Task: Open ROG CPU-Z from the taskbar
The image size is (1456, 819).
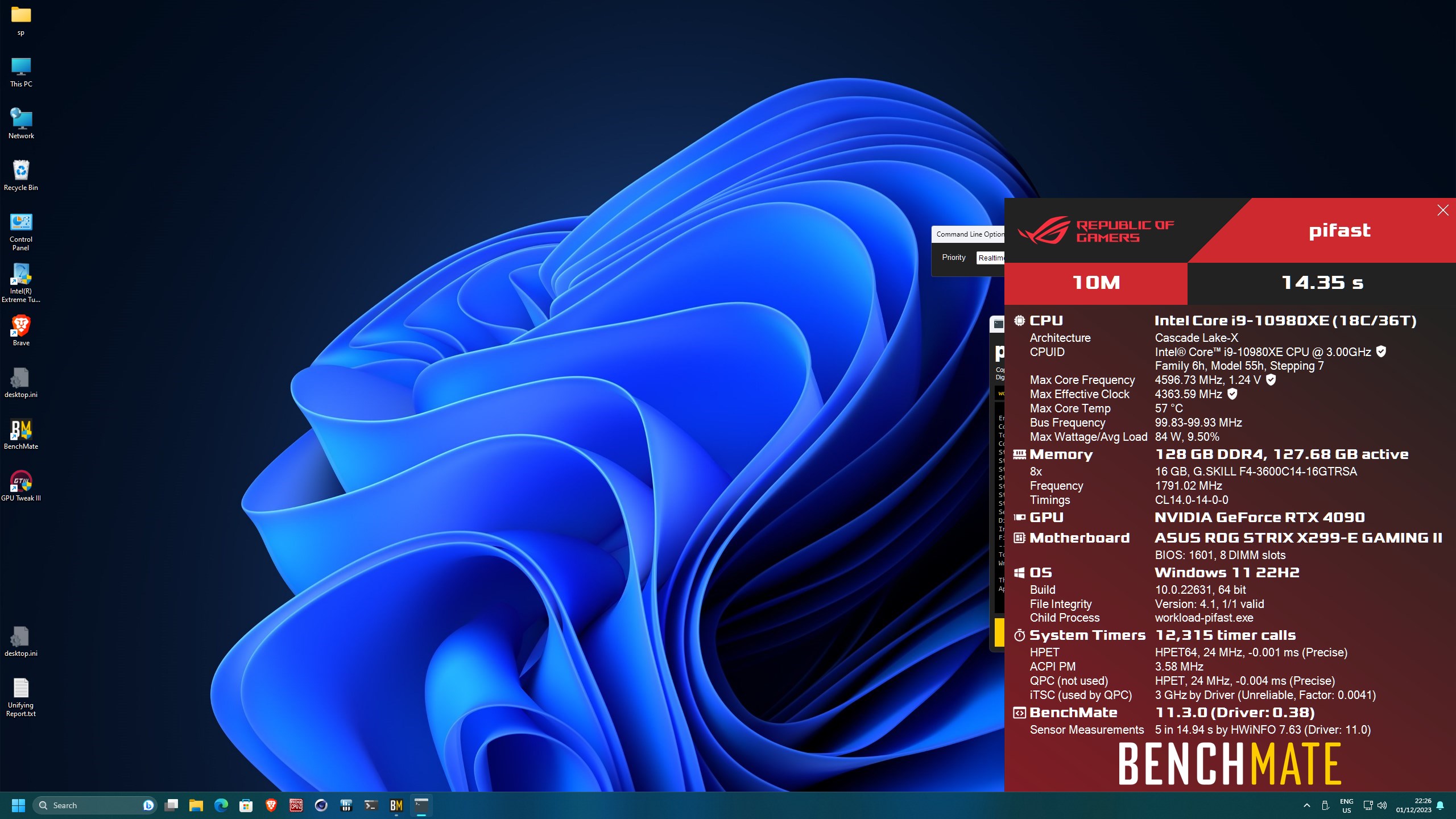Action: click(296, 805)
